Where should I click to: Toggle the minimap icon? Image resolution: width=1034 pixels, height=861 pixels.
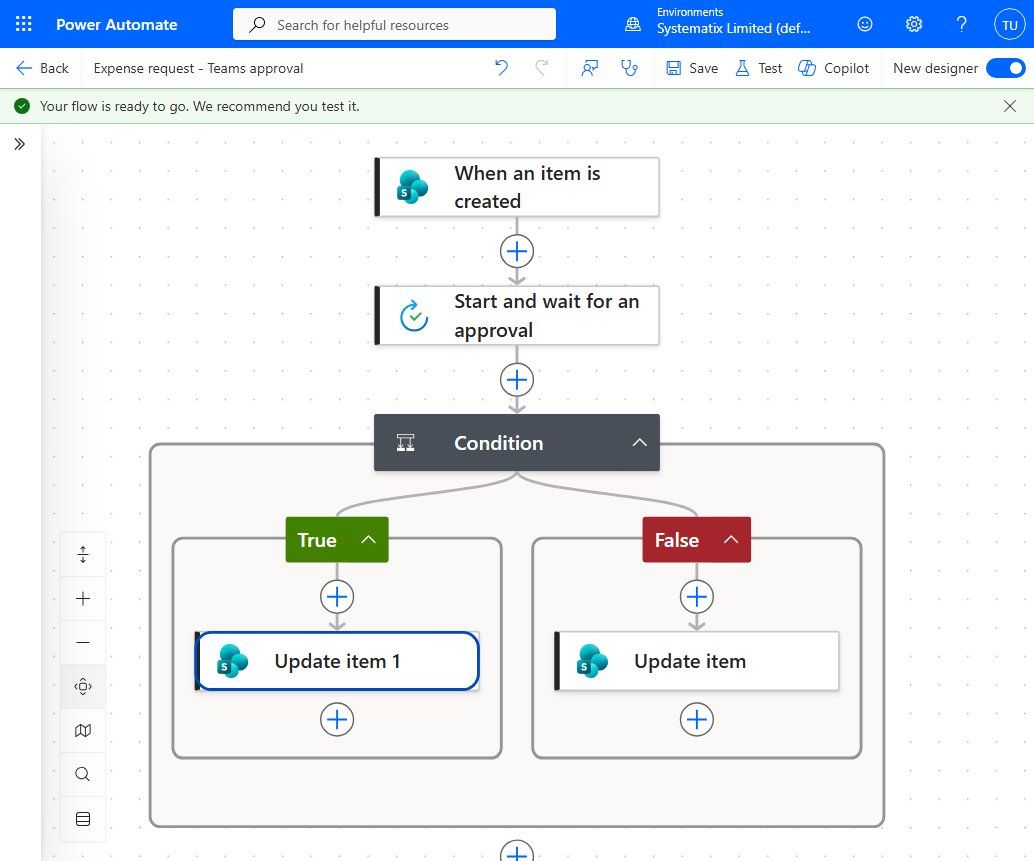[83, 730]
